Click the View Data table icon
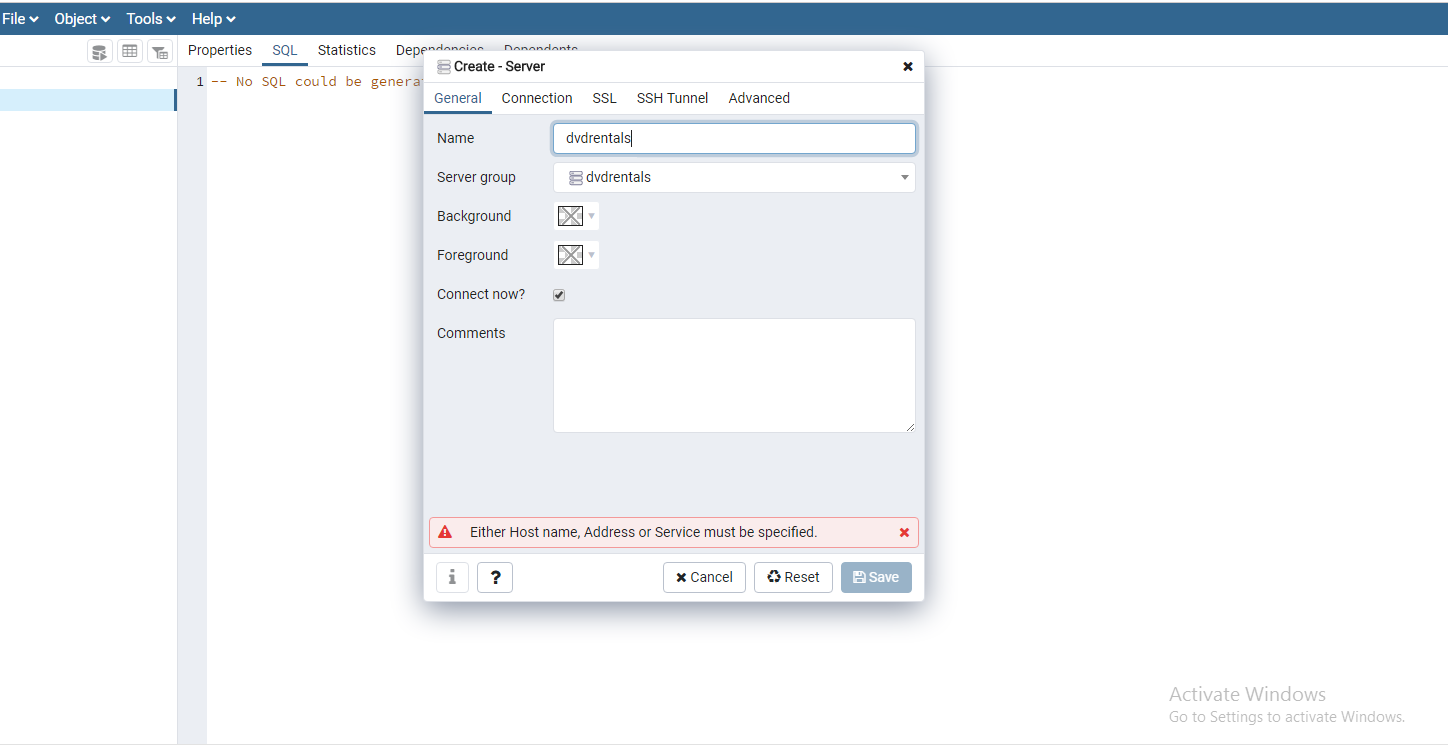The height and width of the screenshot is (745, 1448). click(x=130, y=52)
